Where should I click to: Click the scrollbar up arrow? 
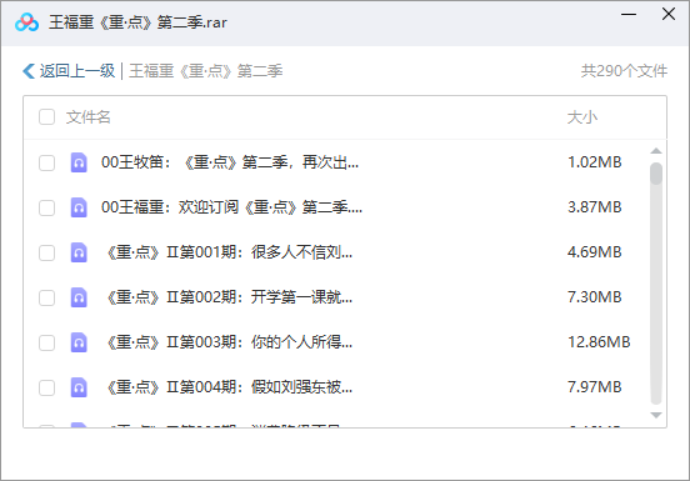(656, 151)
